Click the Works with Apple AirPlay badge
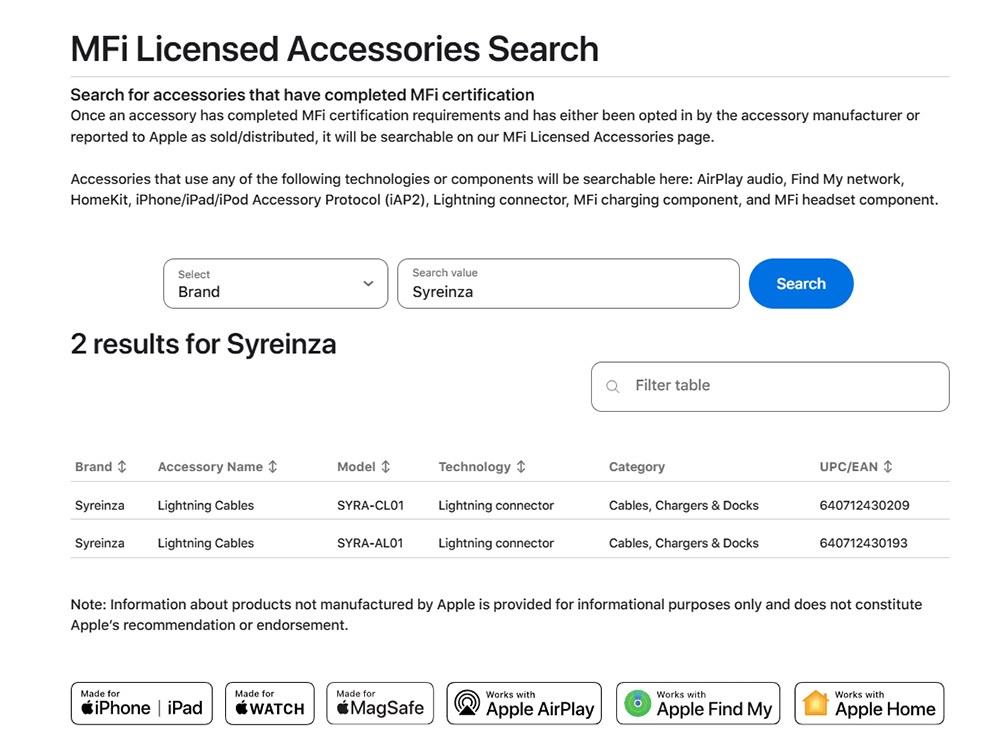 [524, 703]
